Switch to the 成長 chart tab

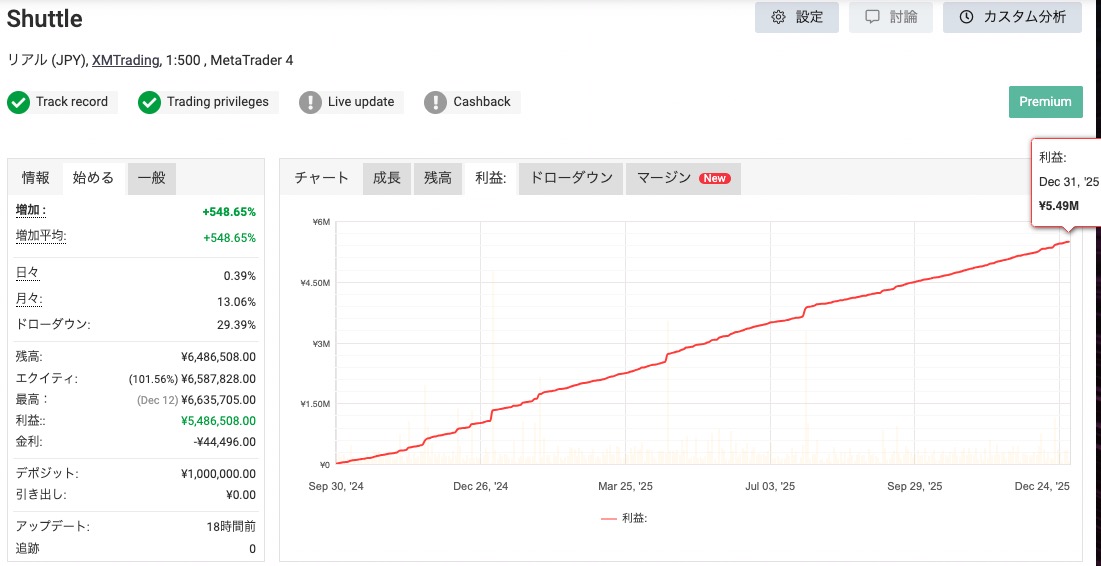coord(386,178)
